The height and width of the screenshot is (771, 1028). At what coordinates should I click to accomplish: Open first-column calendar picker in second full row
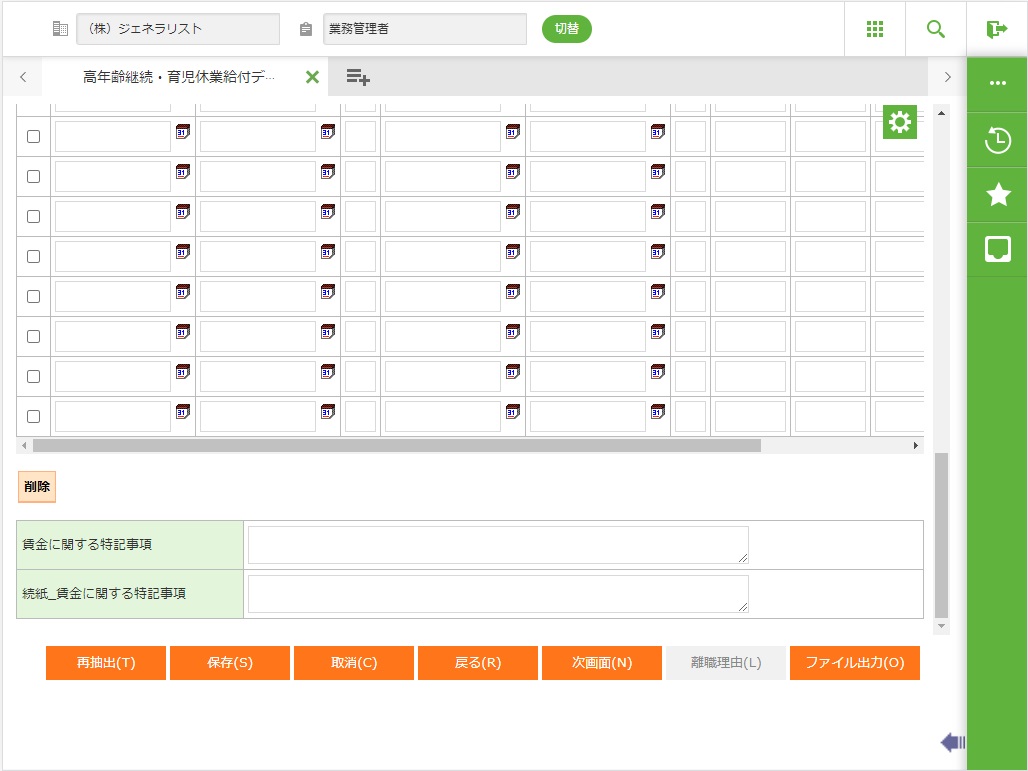pos(183,172)
